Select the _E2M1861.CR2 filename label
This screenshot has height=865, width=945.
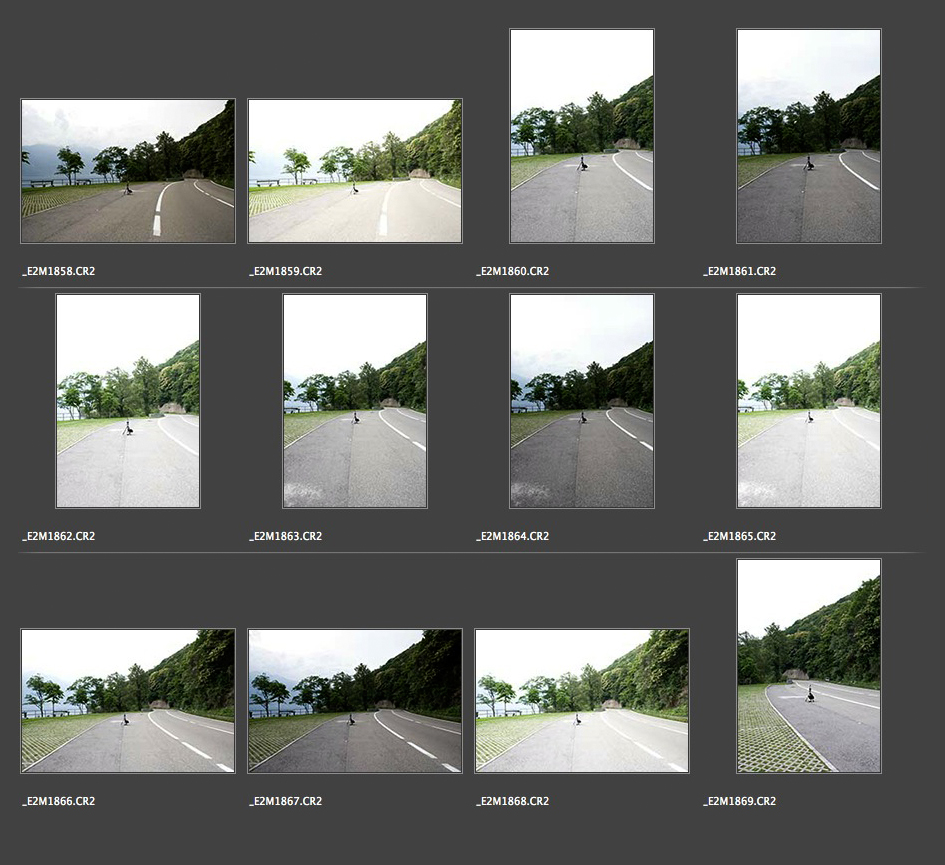pos(740,272)
